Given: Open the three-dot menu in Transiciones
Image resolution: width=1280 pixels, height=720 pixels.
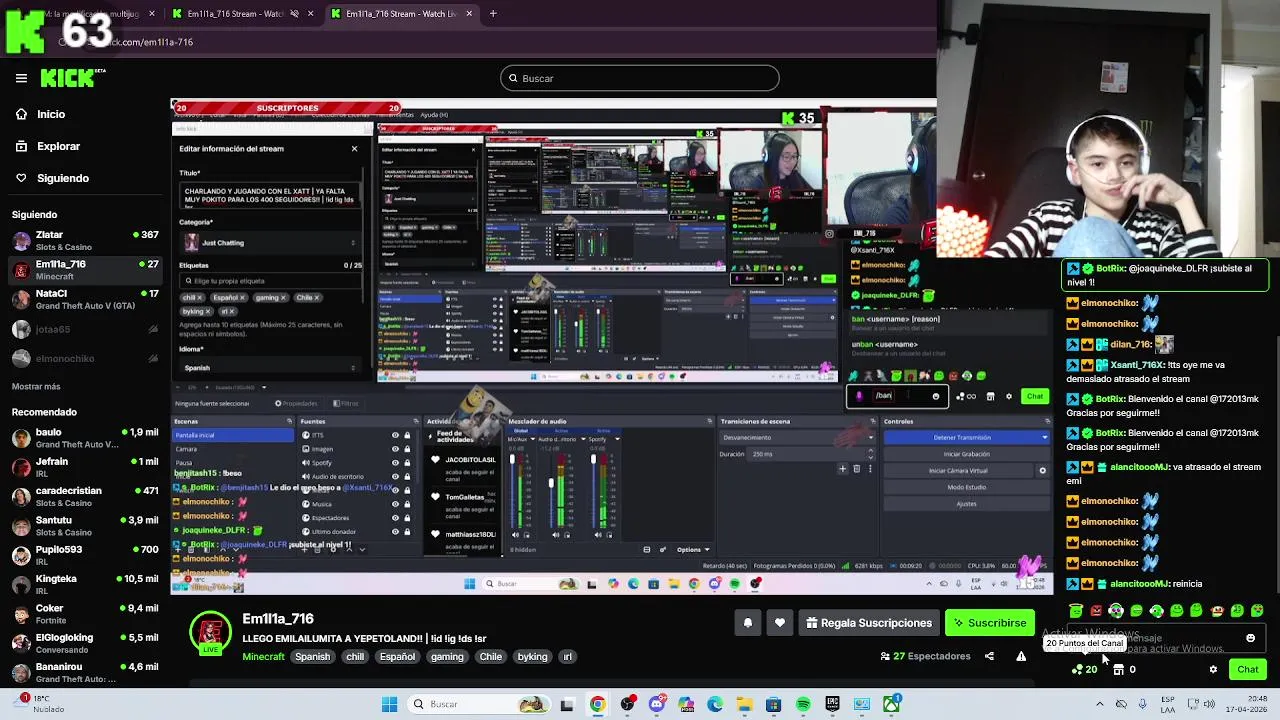Looking at the screenshot, I should (870, 469).
